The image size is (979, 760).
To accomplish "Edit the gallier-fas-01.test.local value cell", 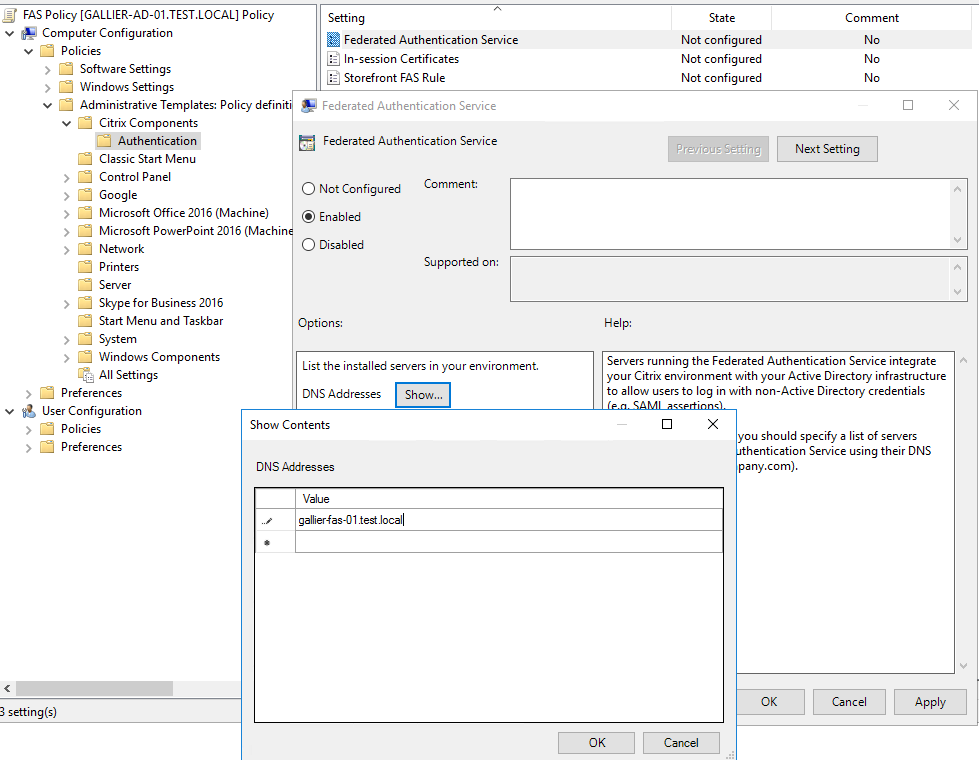I will coord(509,520).
